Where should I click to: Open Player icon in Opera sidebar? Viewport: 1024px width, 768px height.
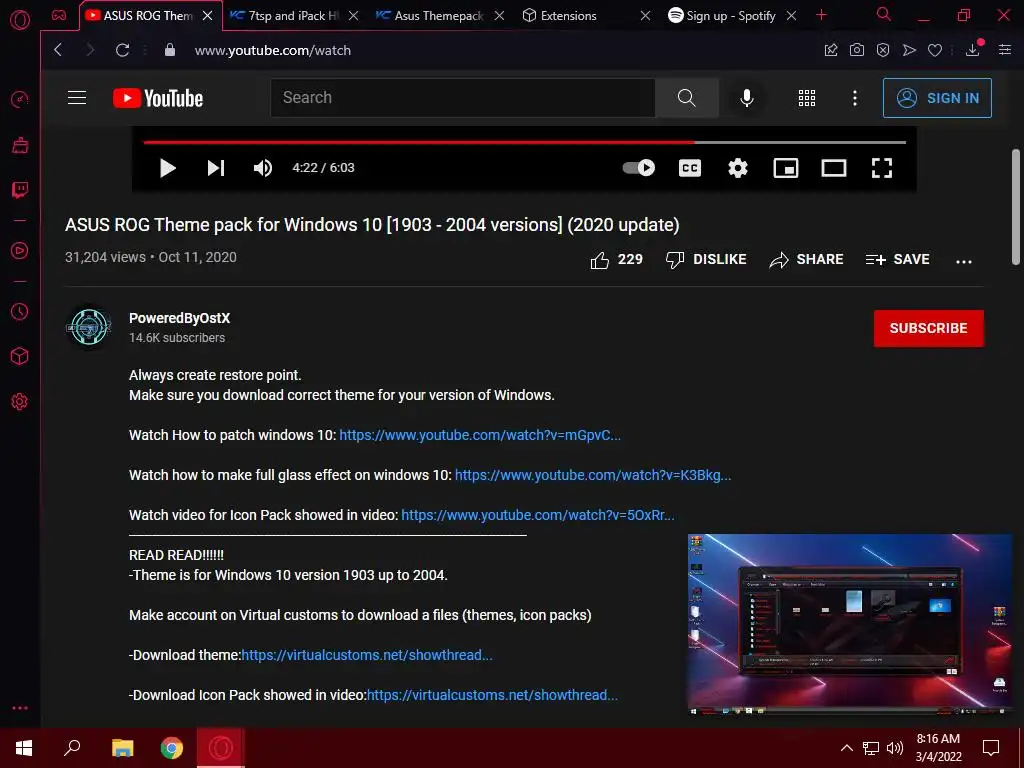(20, 251)
